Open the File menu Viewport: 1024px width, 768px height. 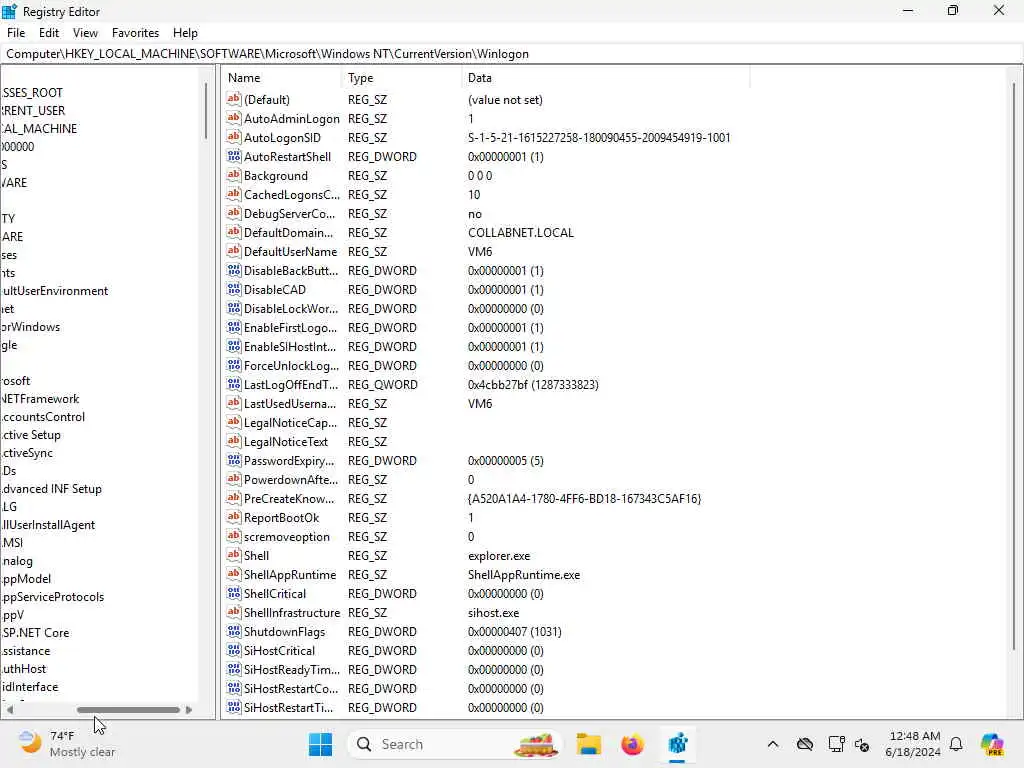point(16,33)
